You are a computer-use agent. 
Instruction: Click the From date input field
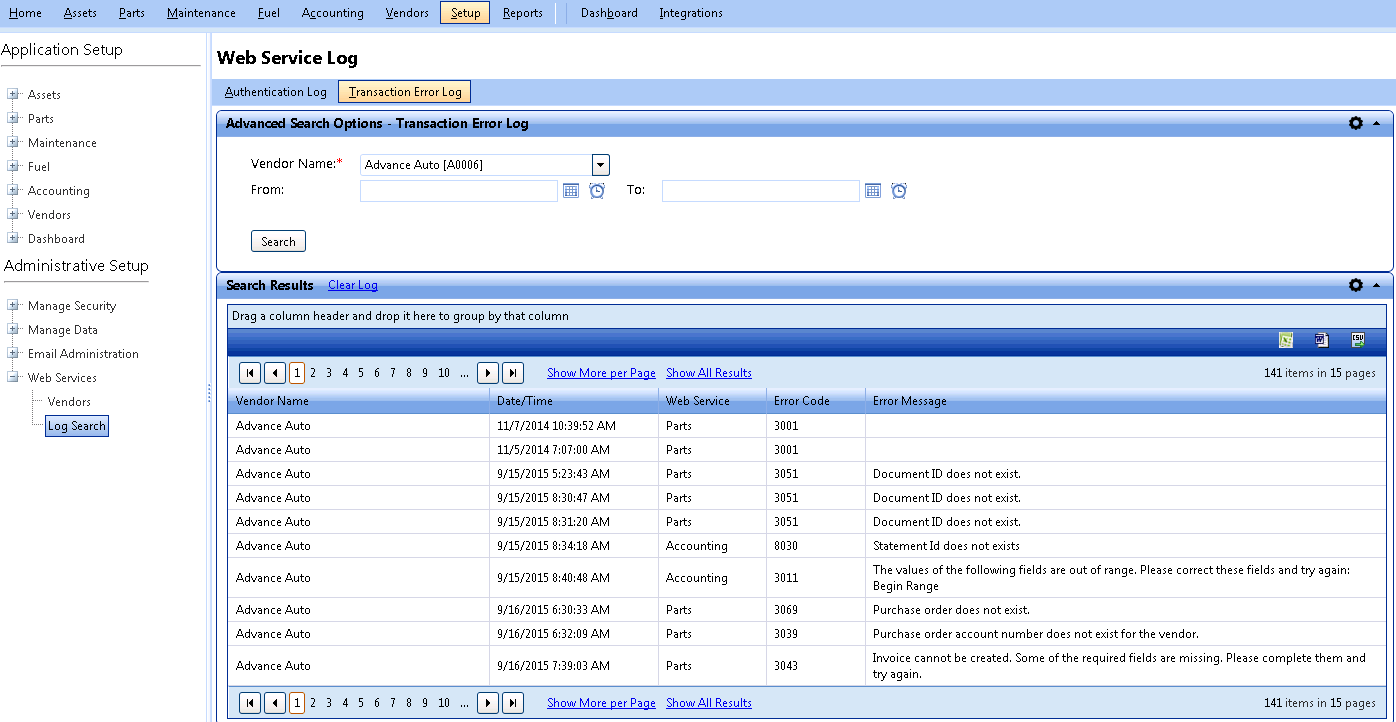tap(459, 191)
